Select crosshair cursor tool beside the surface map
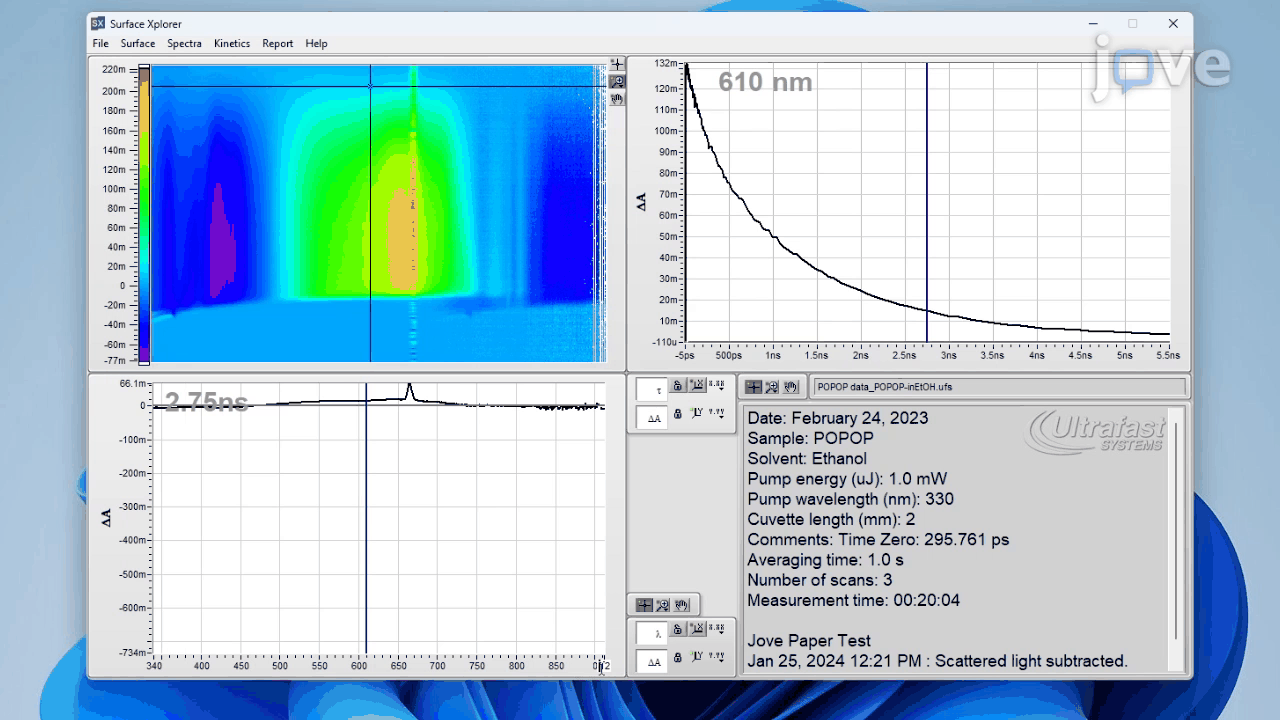 click(x=617, y=65)
